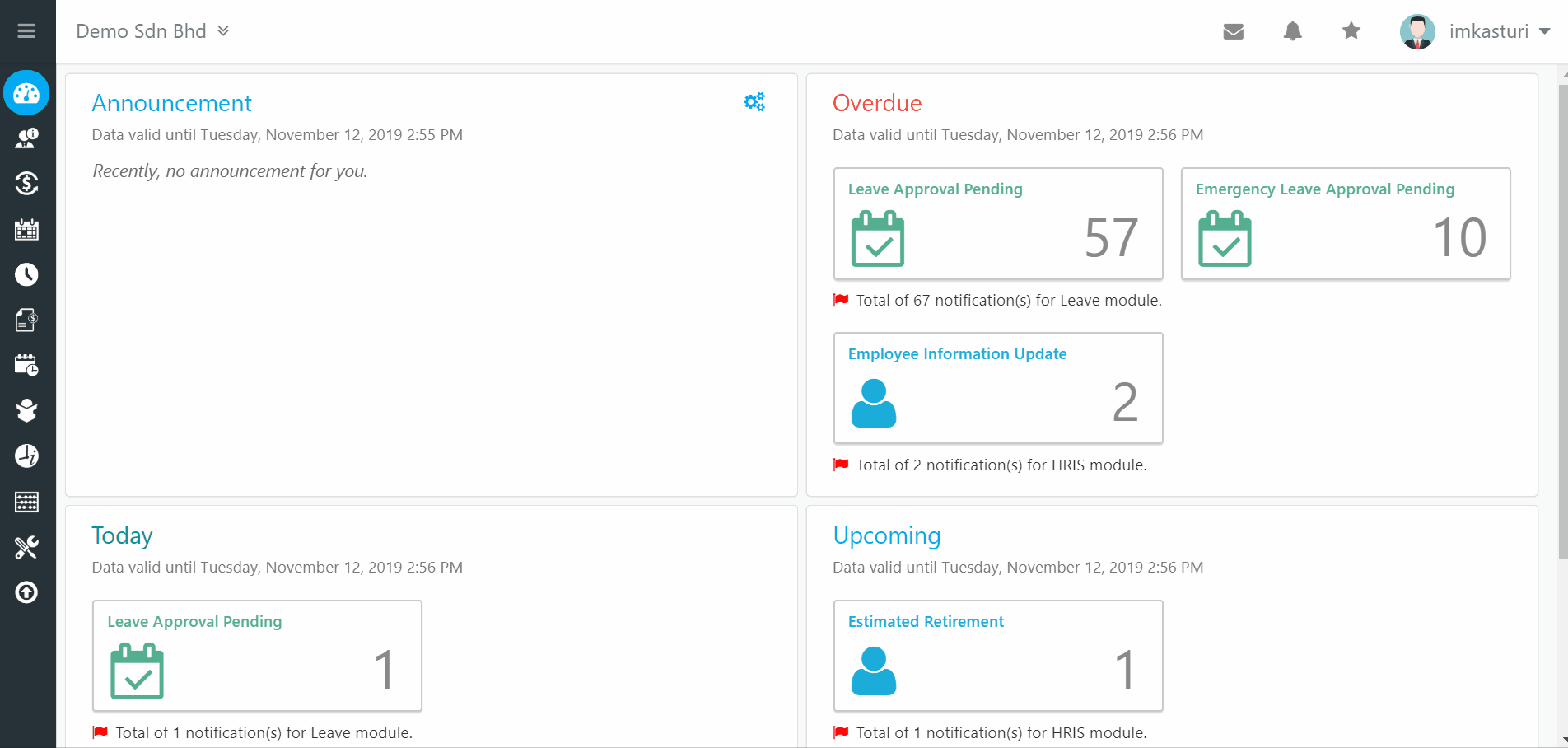Open Today's Leave Approval Pending card
Screen dimensions: 1568x748
click(257, 656)
